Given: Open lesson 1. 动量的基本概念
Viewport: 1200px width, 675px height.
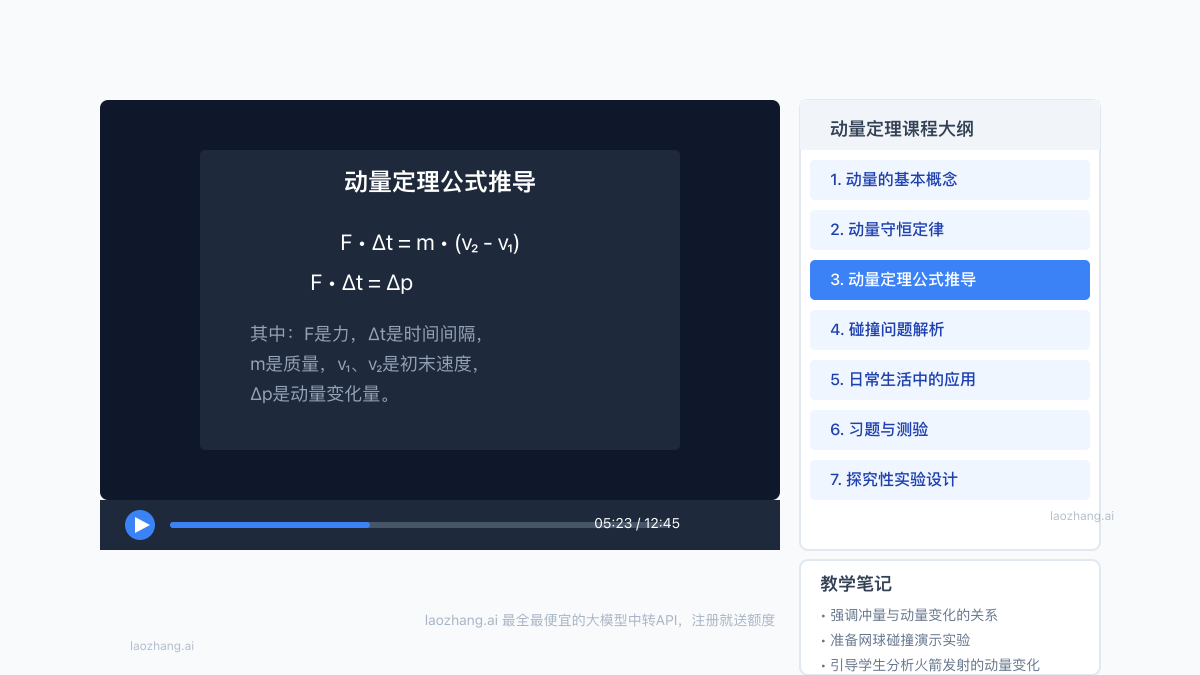Looking at the screenshot, I should pyautogui.click(x=950, y=180).
